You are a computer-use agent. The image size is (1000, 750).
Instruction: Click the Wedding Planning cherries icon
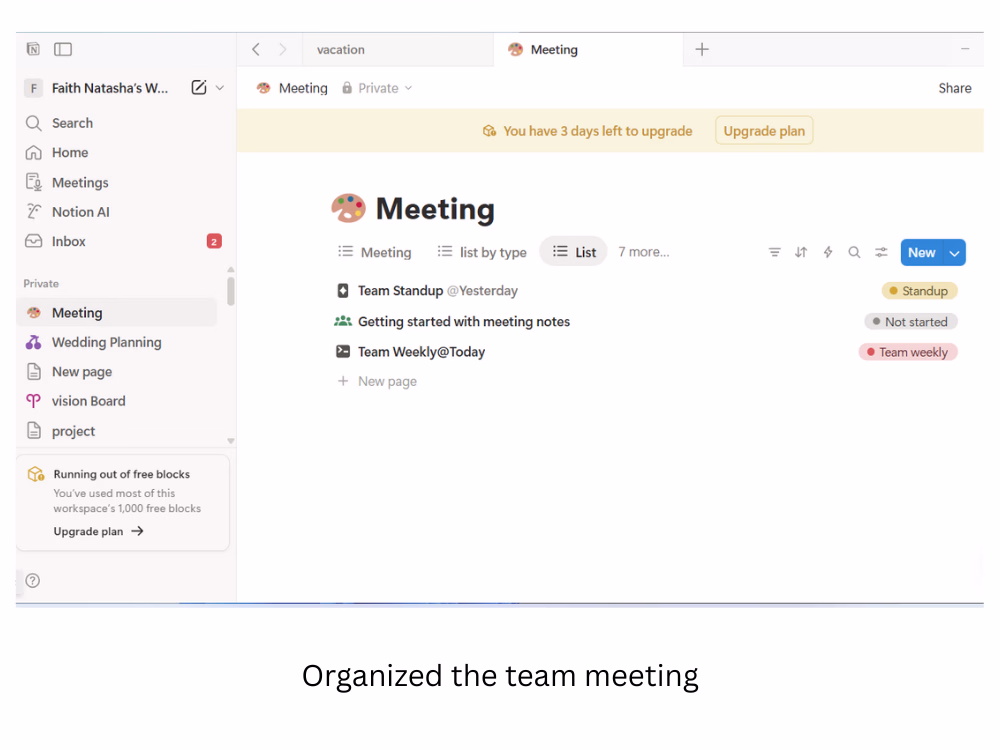pos(34,342)
